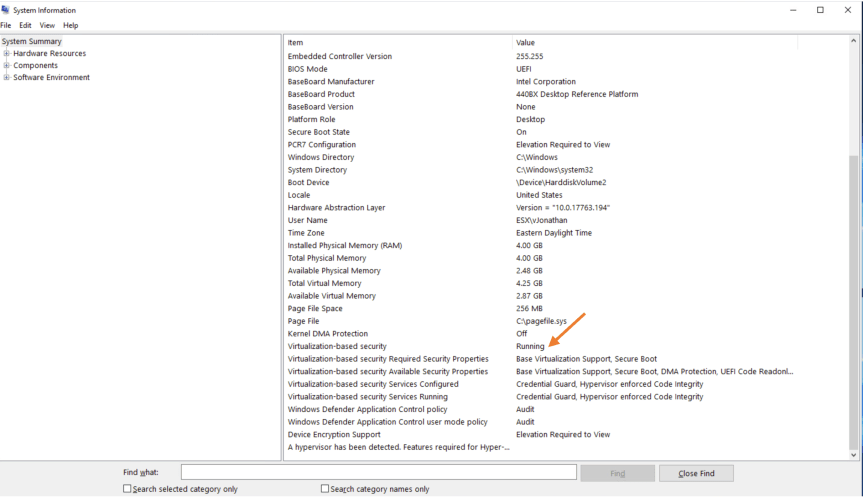The width and height of the screenshot is (863, 497).
Task: Enable Search category names only checkbox
Action: pyautogui.click(x=325, y=489)
